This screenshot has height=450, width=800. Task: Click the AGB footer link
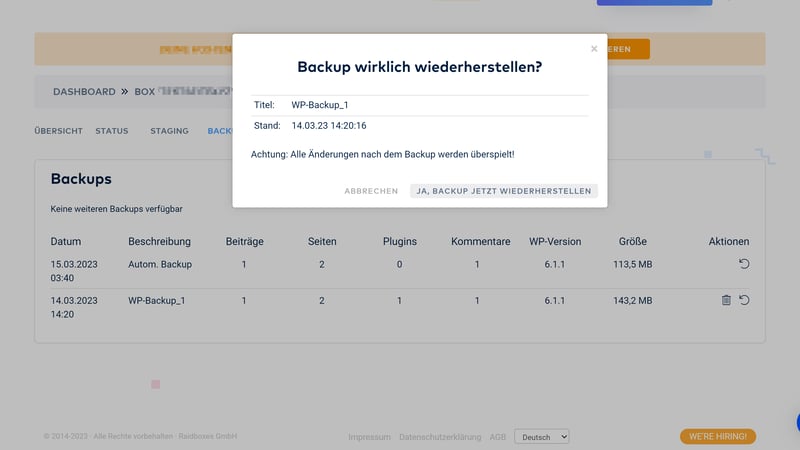[x=499, y=437]
